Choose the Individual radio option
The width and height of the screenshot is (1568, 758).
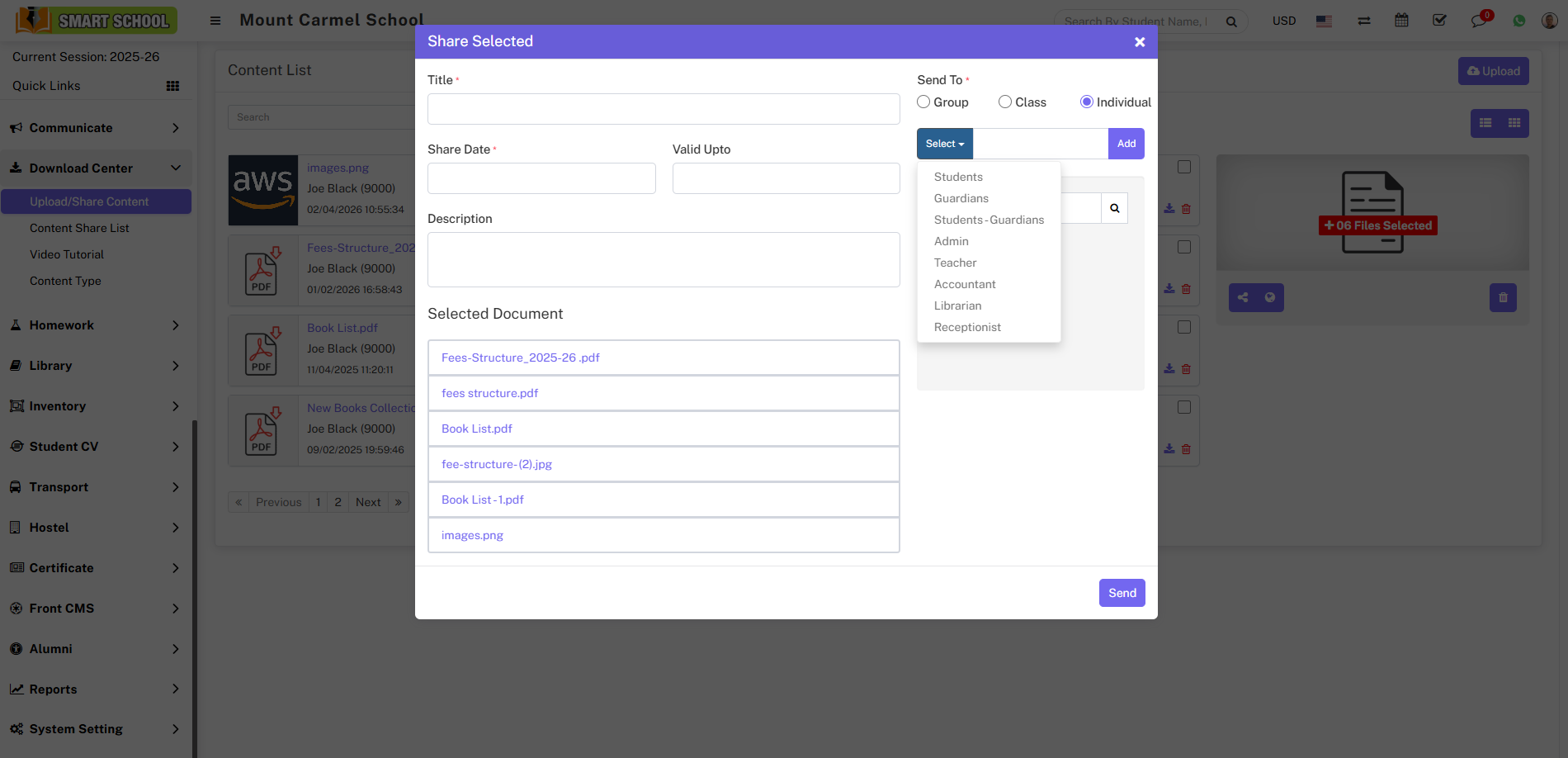pos(1087,102)
